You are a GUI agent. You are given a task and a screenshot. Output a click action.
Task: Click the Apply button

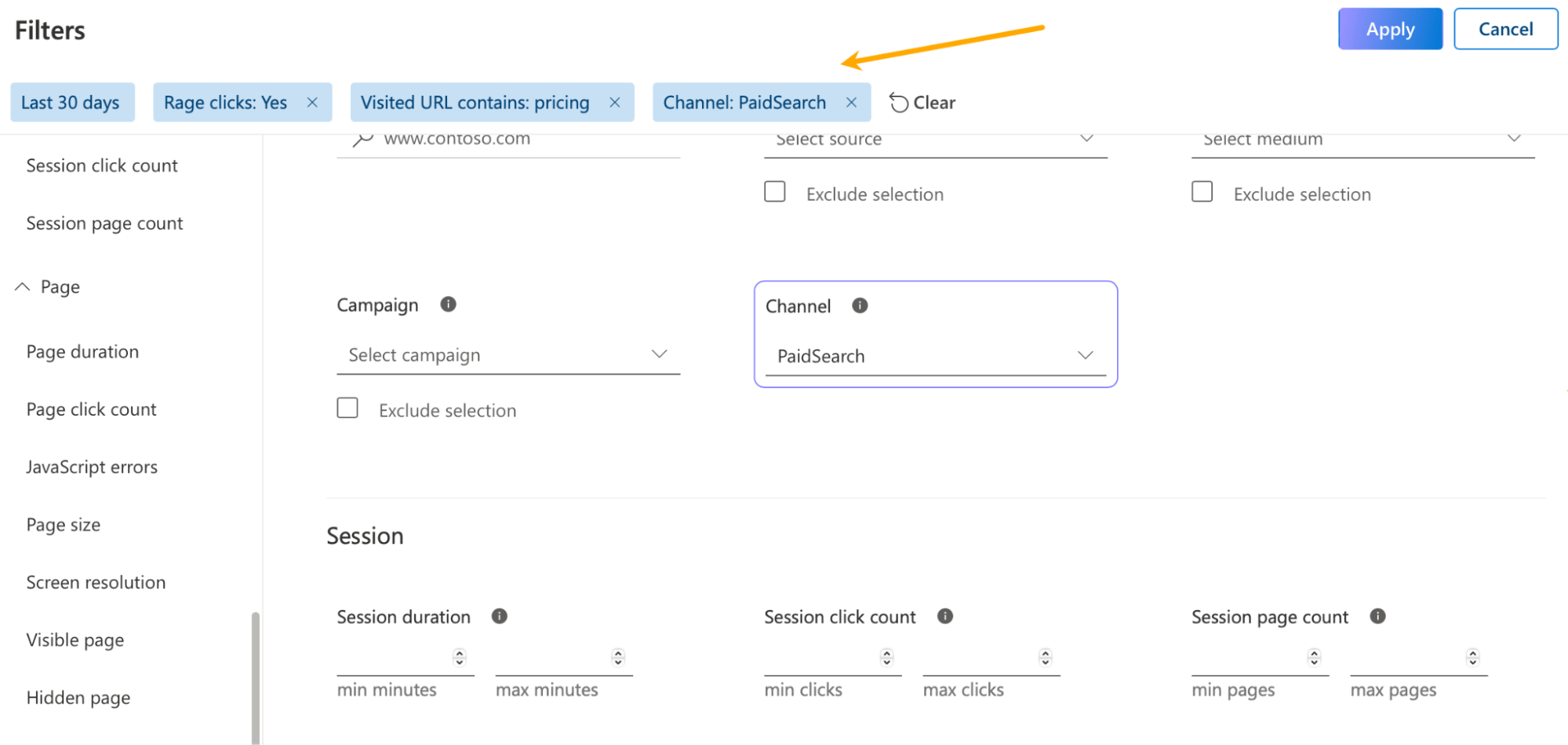point(1390,29)
